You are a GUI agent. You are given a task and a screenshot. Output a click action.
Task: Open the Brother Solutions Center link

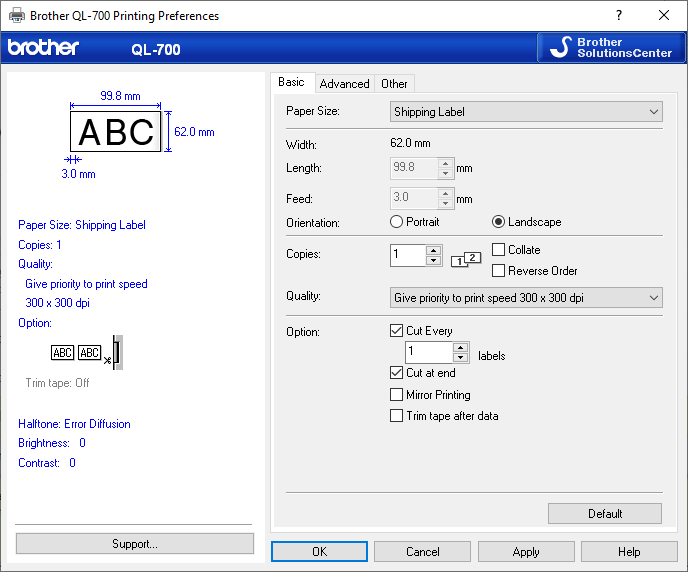pyautogui.click(x=611, y=47)
